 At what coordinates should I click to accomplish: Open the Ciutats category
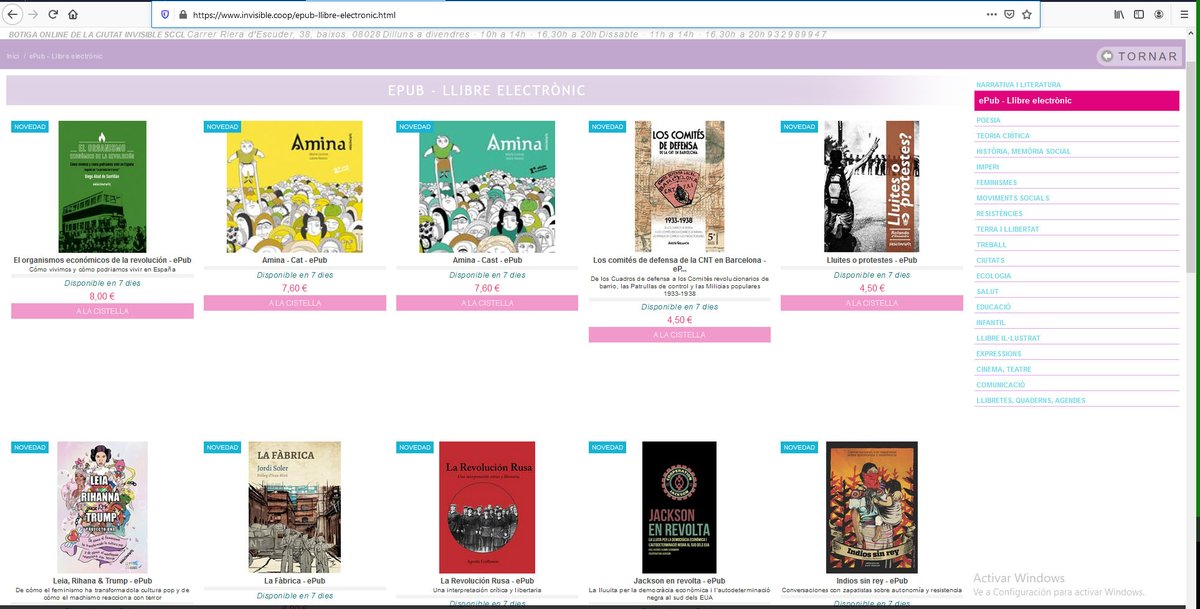990,260
